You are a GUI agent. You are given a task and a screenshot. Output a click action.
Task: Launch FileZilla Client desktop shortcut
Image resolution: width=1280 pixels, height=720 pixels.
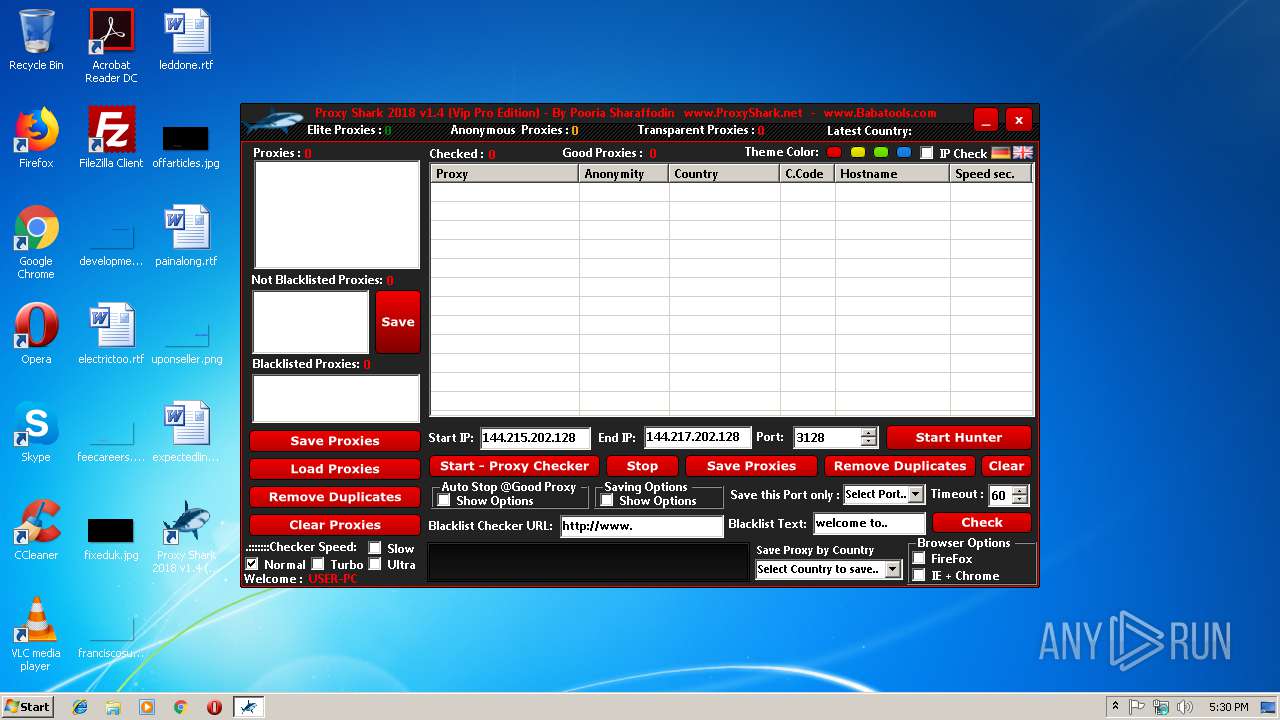[x=111, y=138]
